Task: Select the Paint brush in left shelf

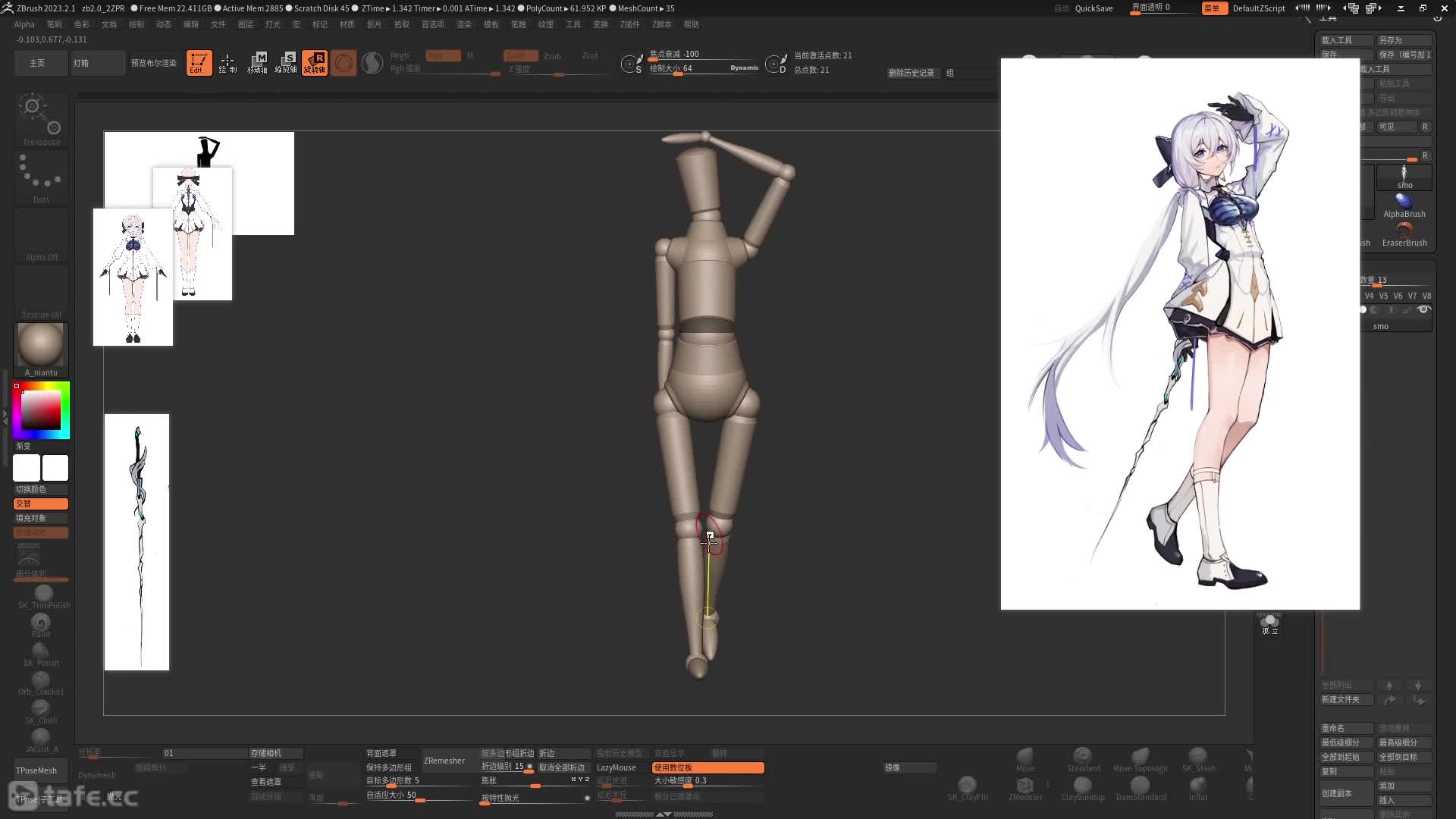Action: [41, 626]
